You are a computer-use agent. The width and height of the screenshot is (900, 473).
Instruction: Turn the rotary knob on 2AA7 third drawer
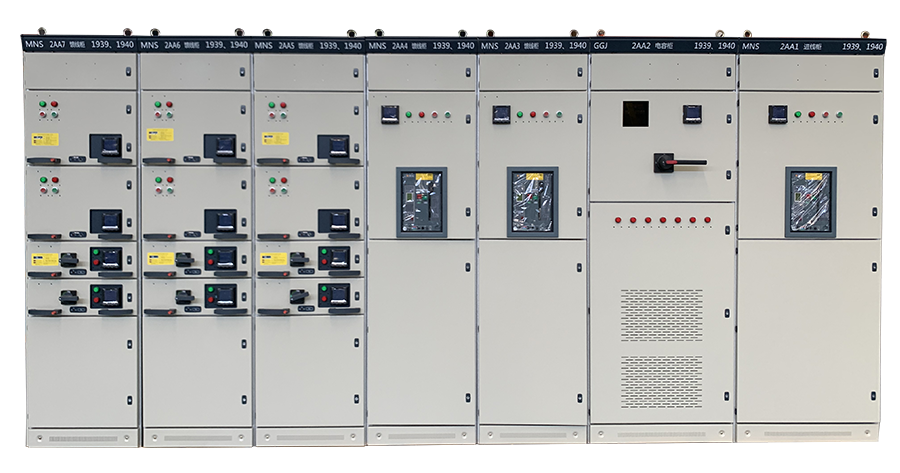68,259
